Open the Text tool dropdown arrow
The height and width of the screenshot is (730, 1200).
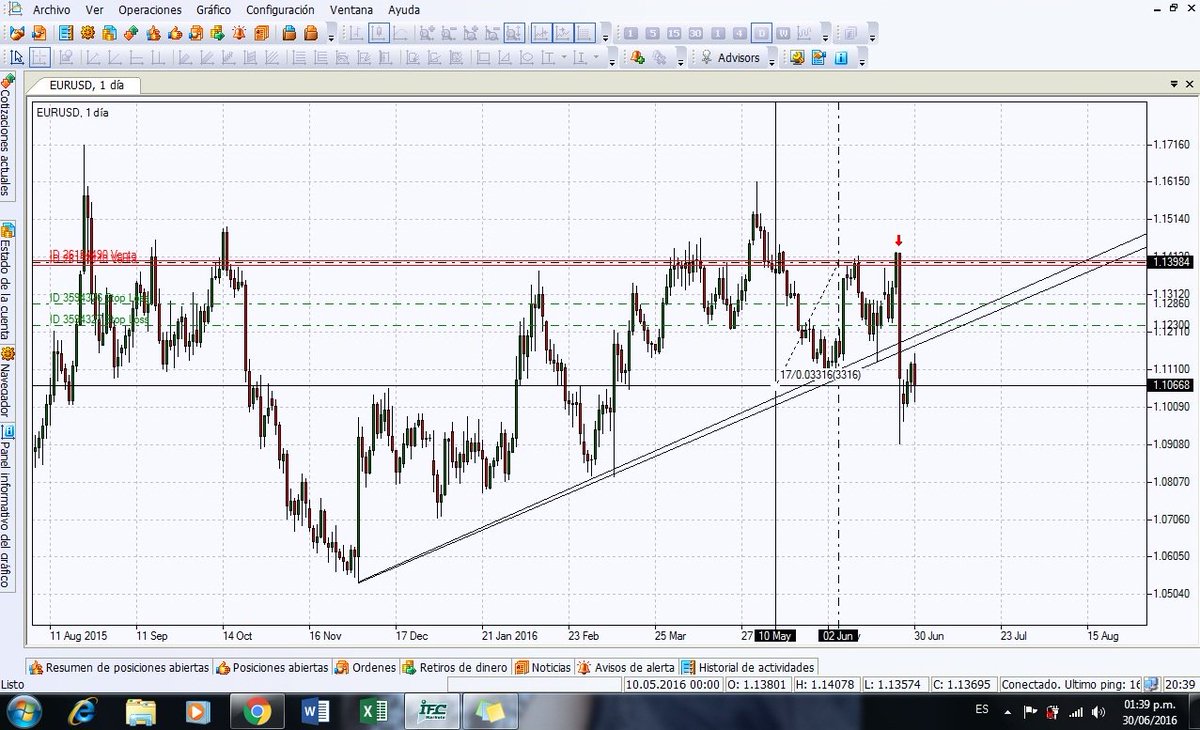pos(562,58)
